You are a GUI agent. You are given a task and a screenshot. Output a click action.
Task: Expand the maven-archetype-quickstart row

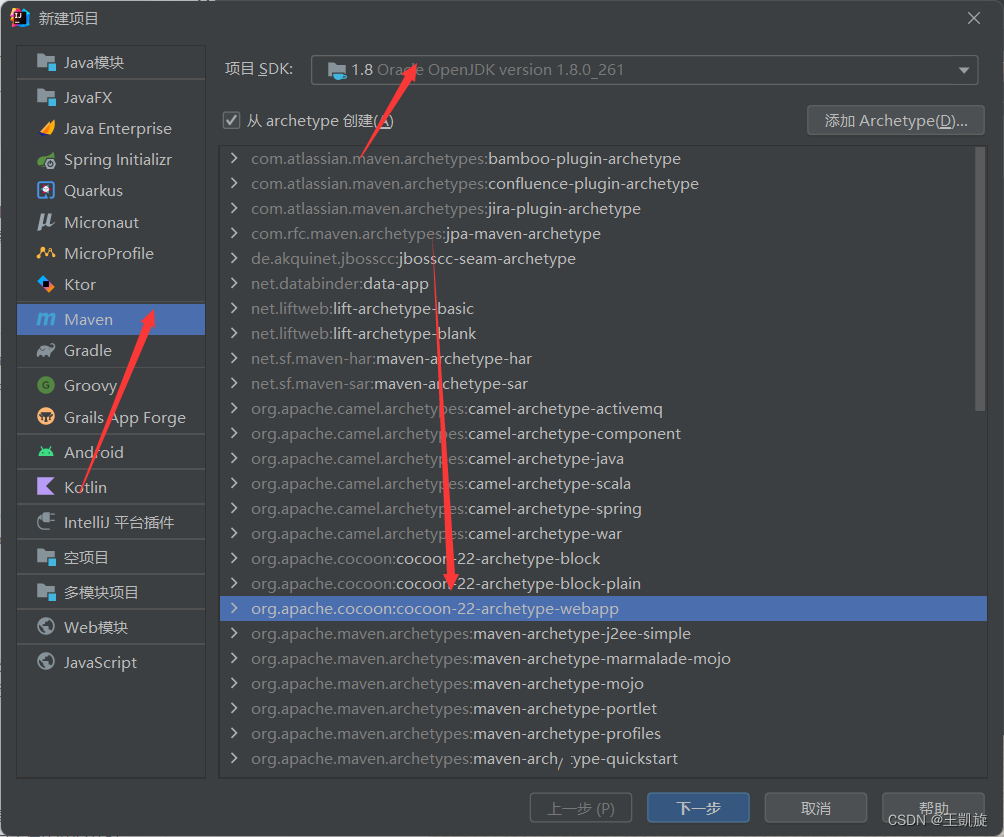pyautogui.click(x=234, y=758)
